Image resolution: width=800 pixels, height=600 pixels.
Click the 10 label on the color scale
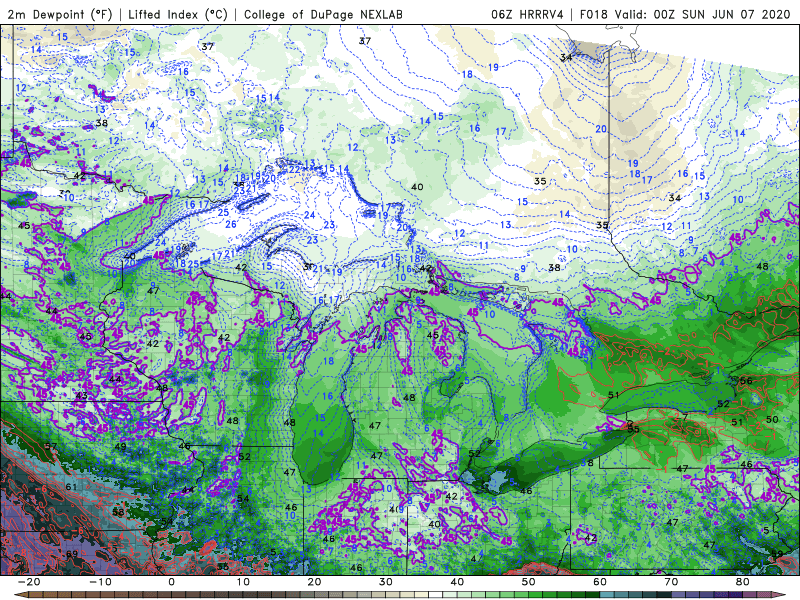click(x=243, y=582)
